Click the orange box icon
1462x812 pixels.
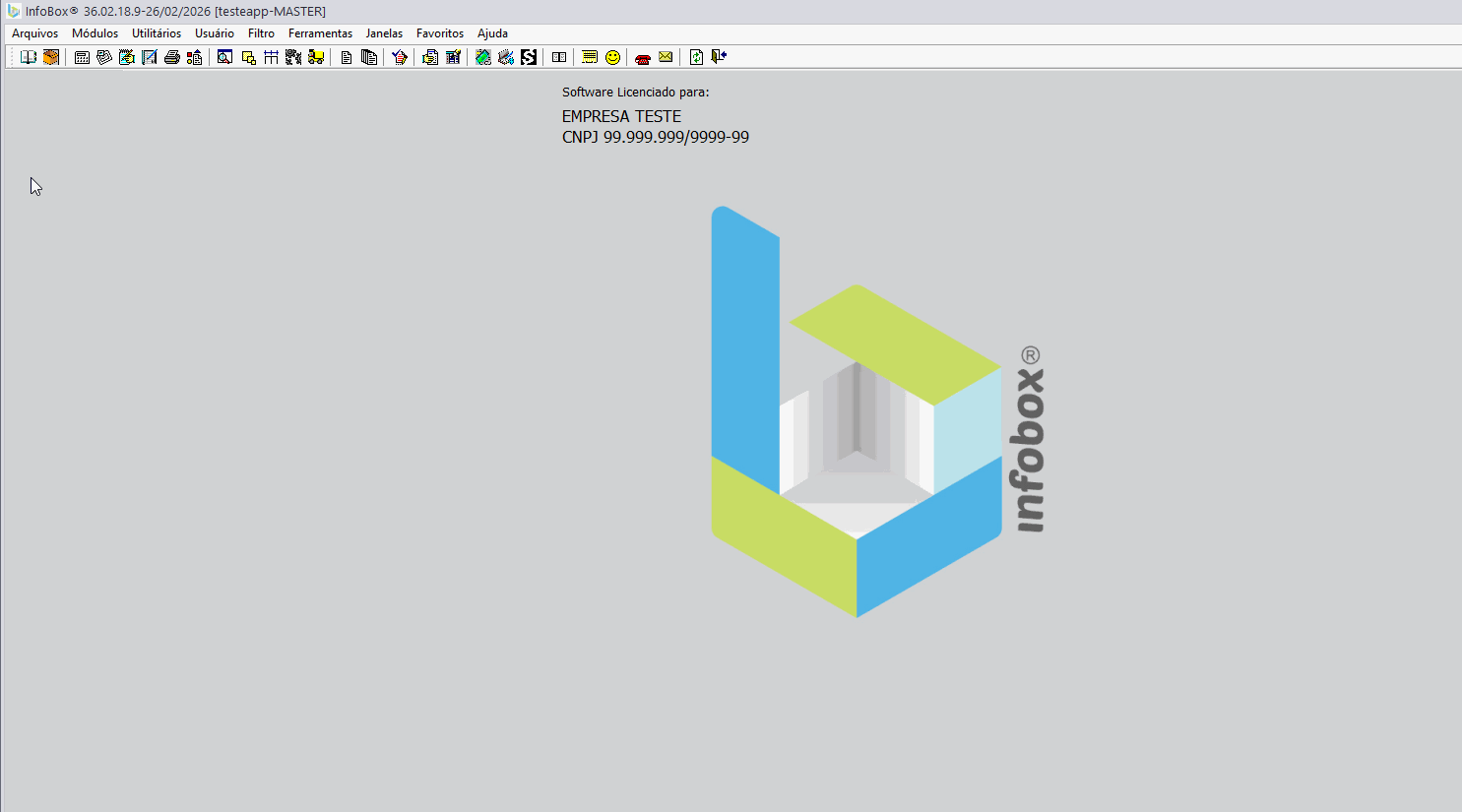coord(51,57)
